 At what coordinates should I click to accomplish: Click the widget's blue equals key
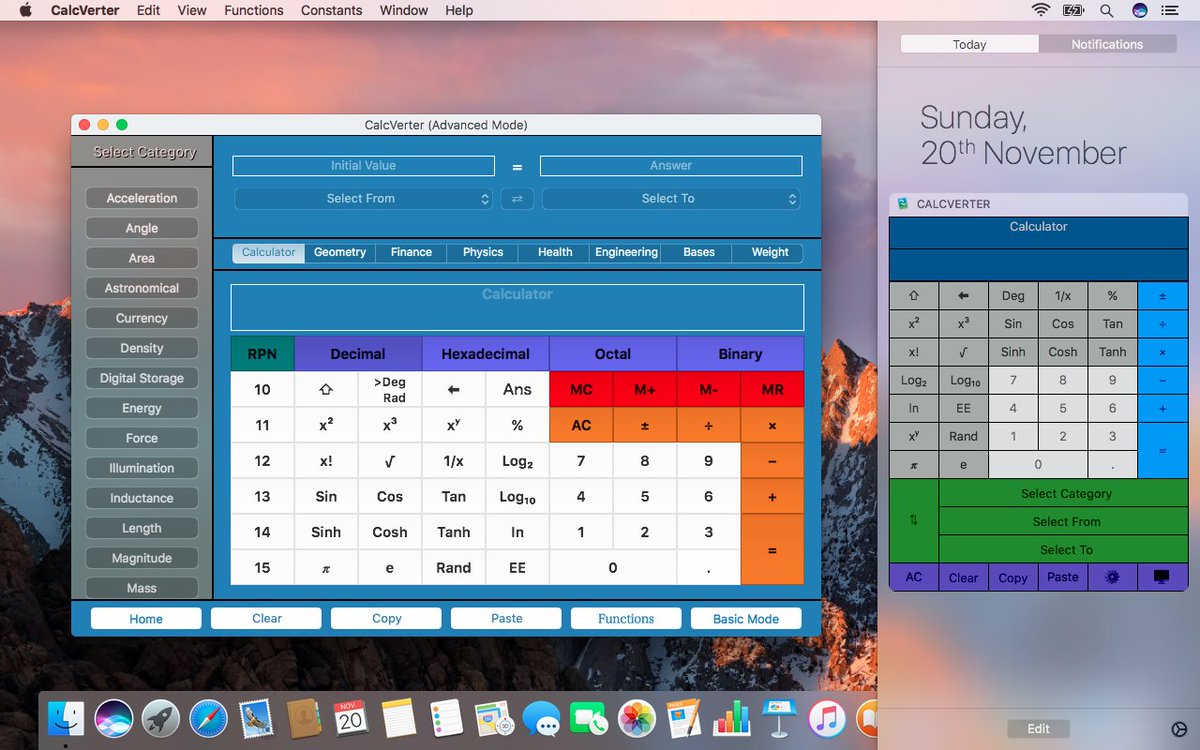pyautogui.click(x=1162, y=450)
